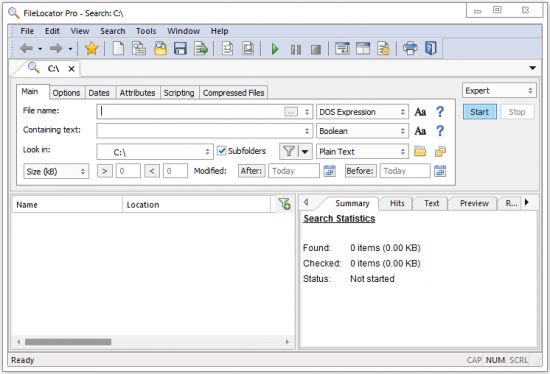This screenshot has width=550, height=374.
Task: Export results with the green arrow icon
Action: (201, 48)
